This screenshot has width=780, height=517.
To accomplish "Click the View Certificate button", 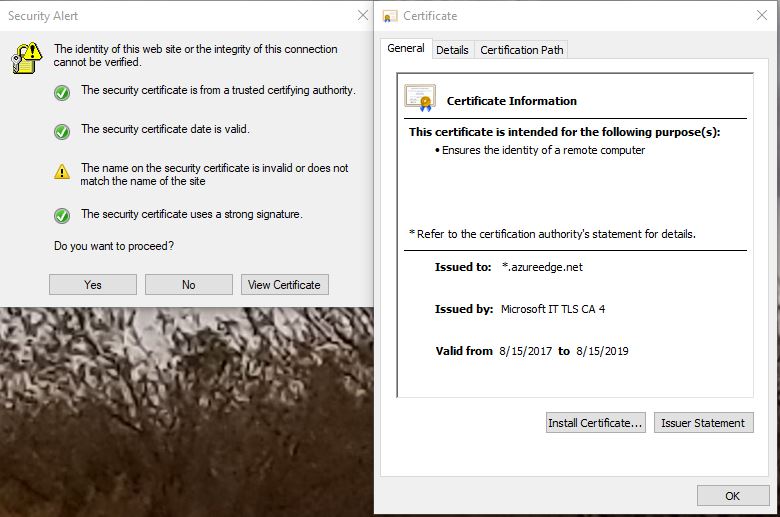I will coord(284,285).
